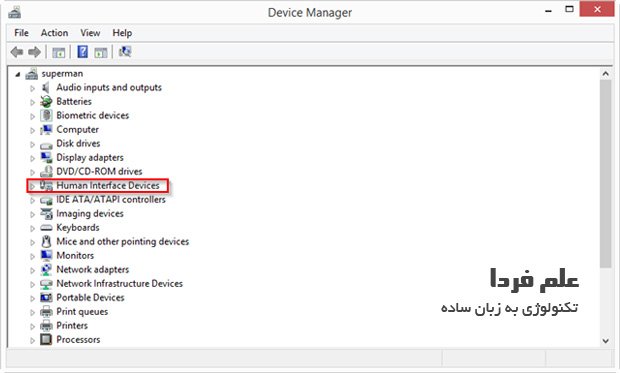Open the File menu
The width and height of the screenshot is (620, 373).
[21, 33]
